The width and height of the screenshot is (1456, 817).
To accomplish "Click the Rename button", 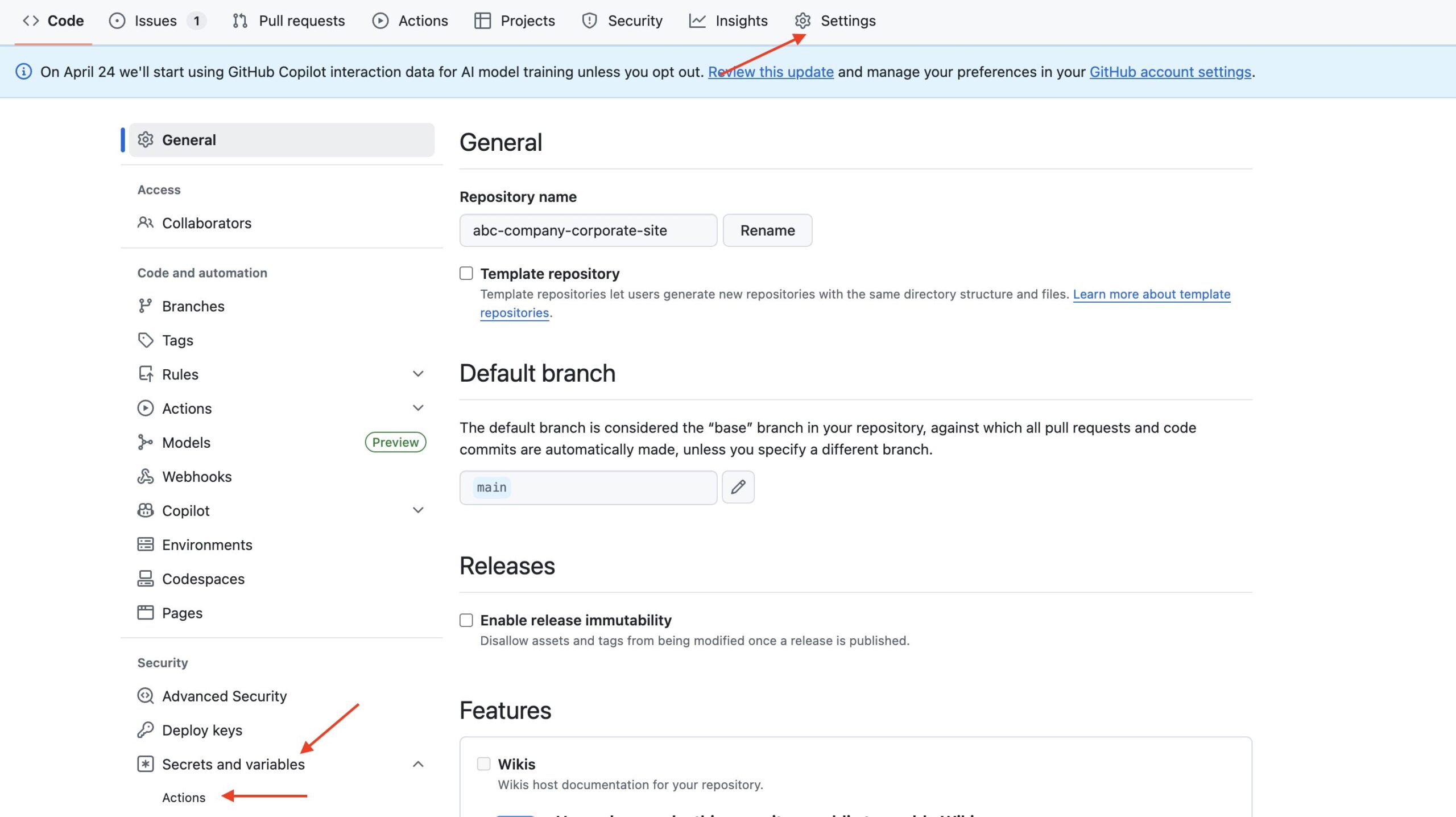I will click(x=767, y=230).
